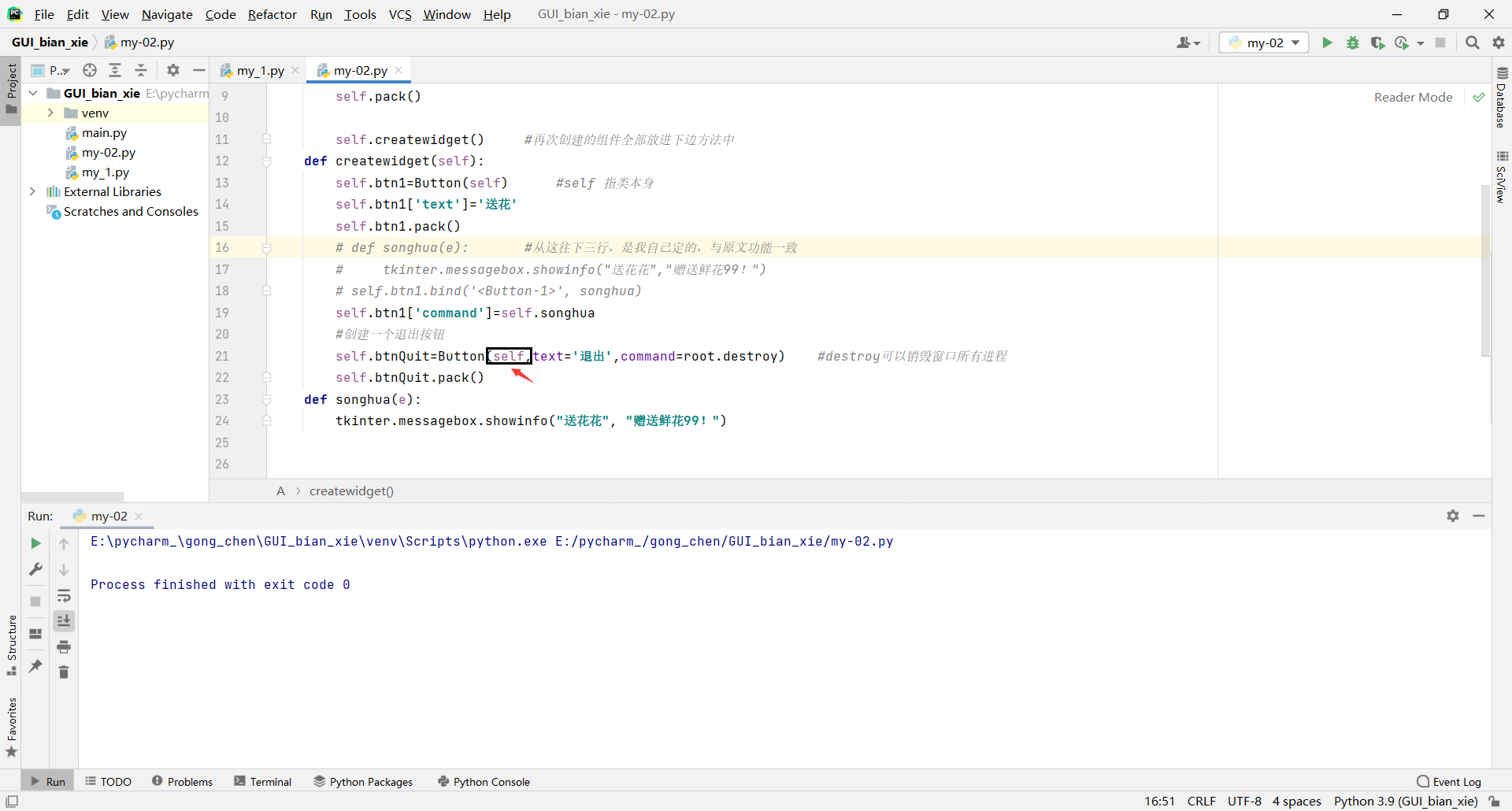The image size is (1512, 811).
Task: Open Run panel settings gear
Action: pyautogui.click(x=1453, y=516)
